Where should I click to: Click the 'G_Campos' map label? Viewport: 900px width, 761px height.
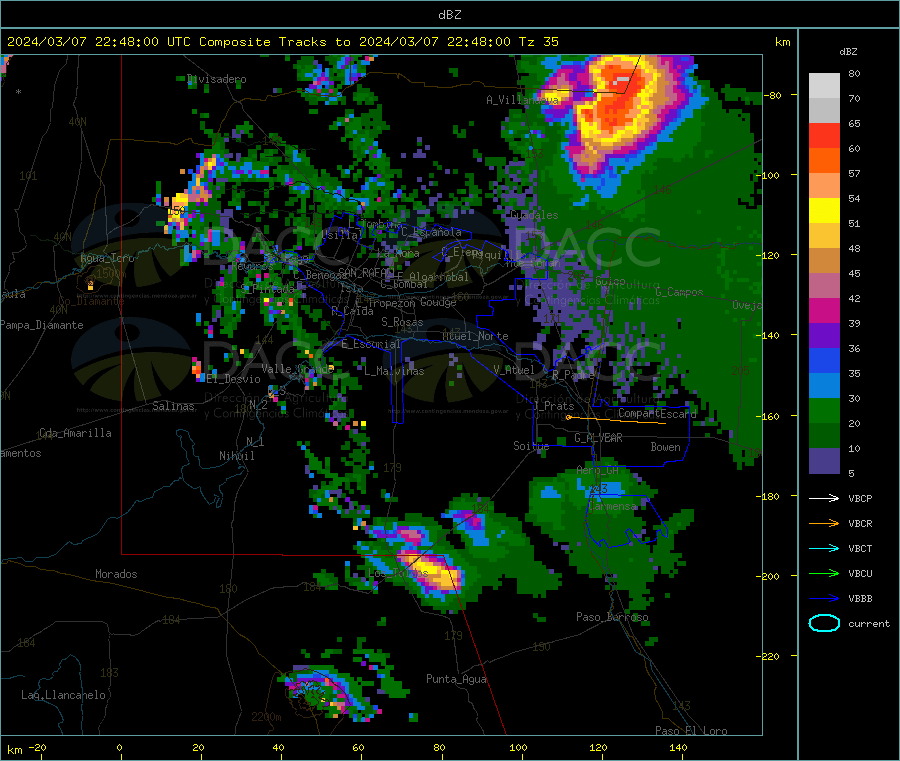click(679, 292)
